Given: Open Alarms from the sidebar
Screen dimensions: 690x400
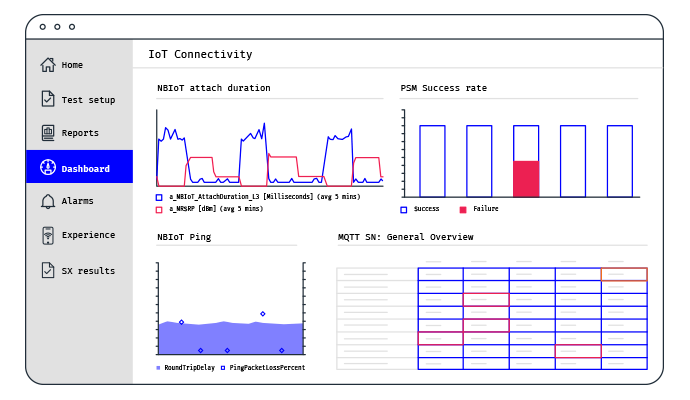Looking at the screenshot, I should [x=79, y=201].
